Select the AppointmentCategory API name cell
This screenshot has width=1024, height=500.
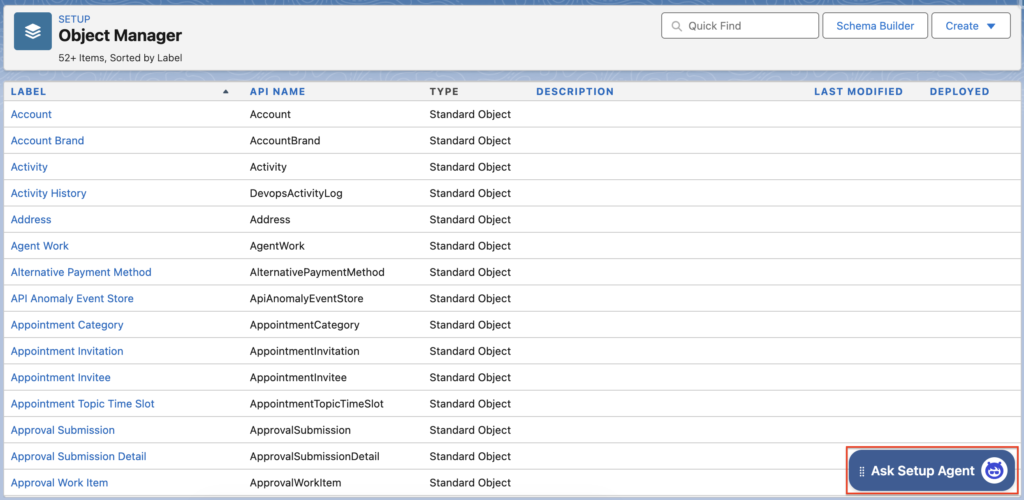(x=304, y=325)
